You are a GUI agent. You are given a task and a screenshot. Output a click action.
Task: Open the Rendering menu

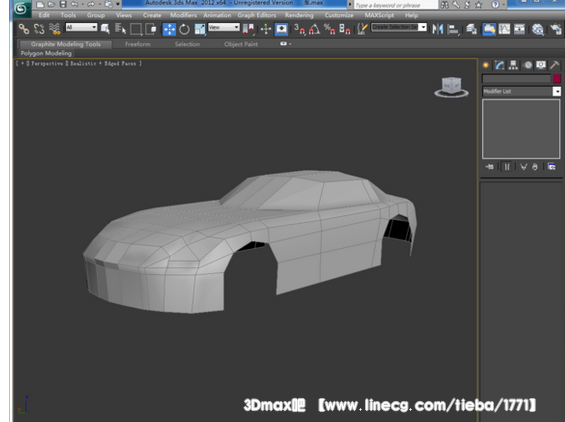click(299, 15)
